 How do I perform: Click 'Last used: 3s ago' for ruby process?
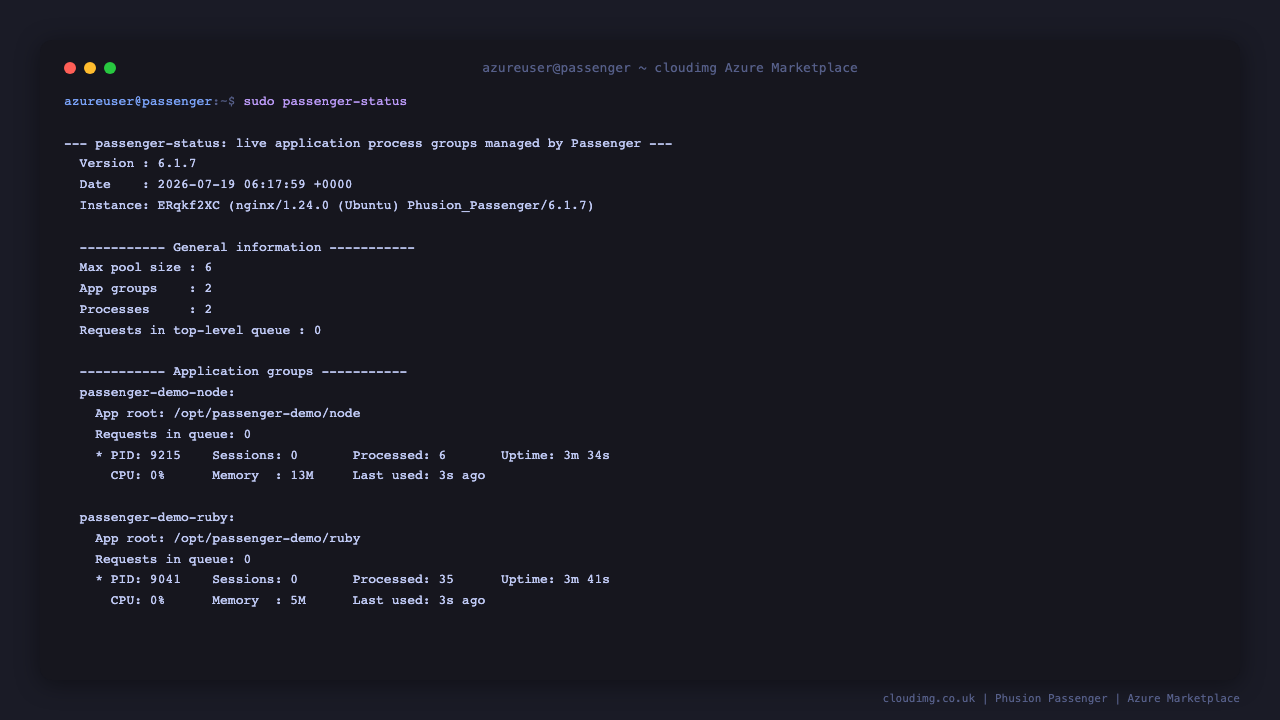point(419,601)
